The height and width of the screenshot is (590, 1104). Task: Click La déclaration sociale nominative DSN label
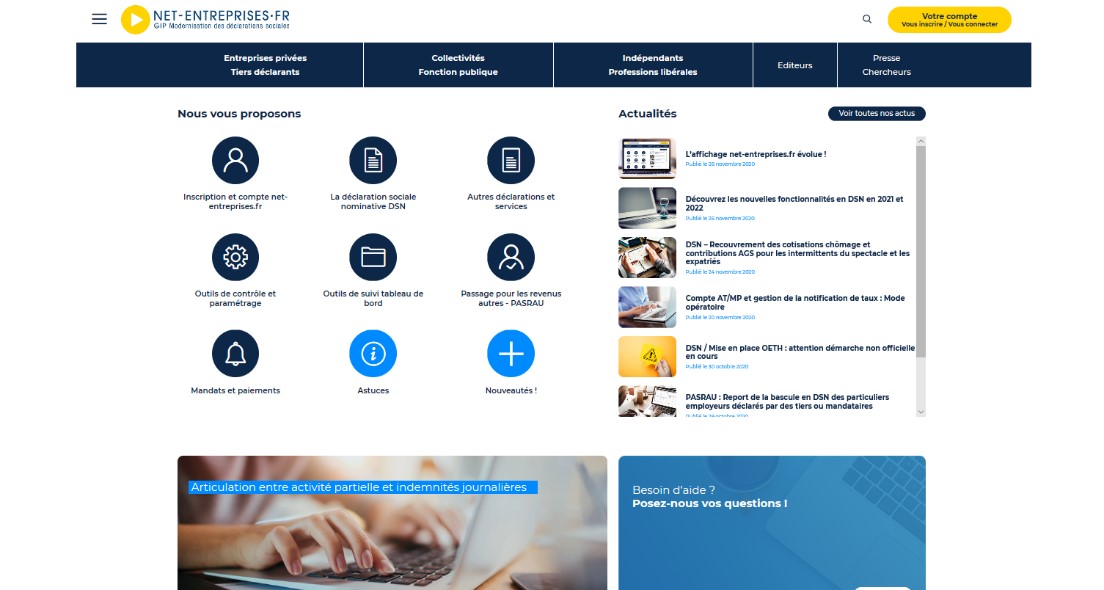click(373, 201)
